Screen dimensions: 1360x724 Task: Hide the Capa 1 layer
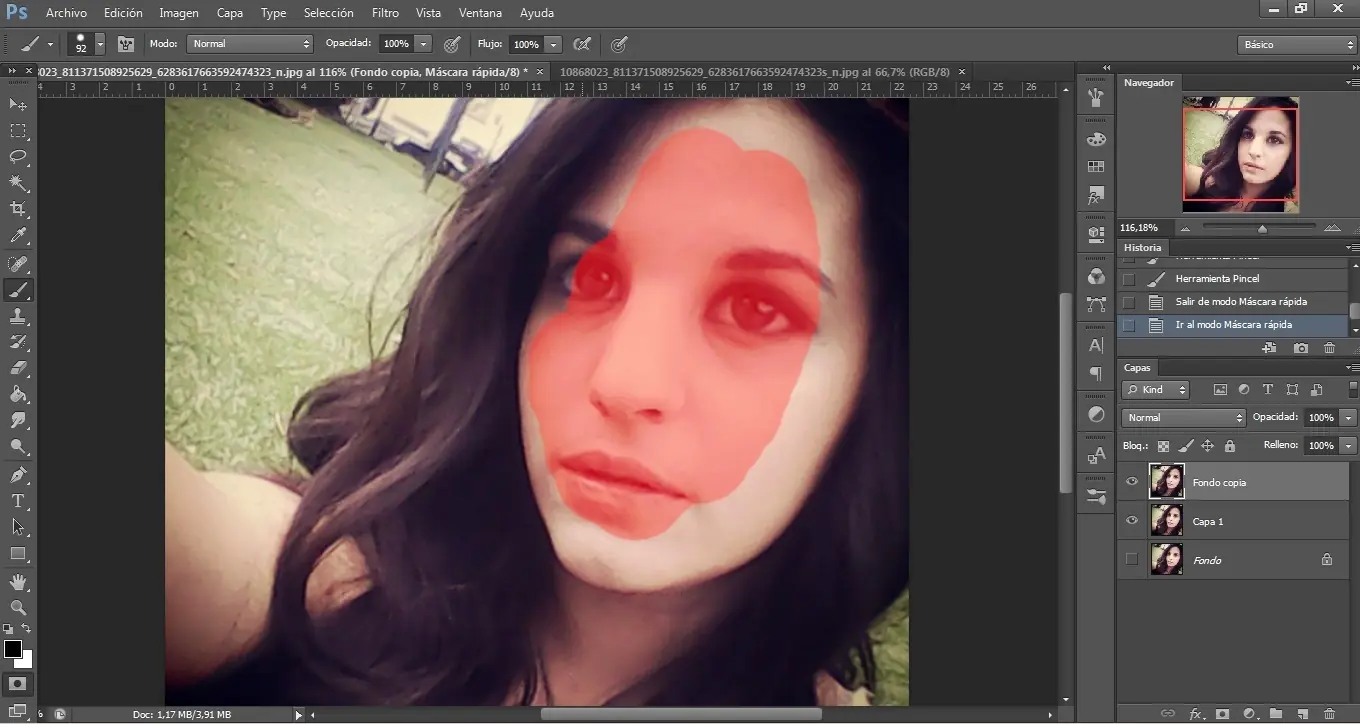(x=1132, y=521)
